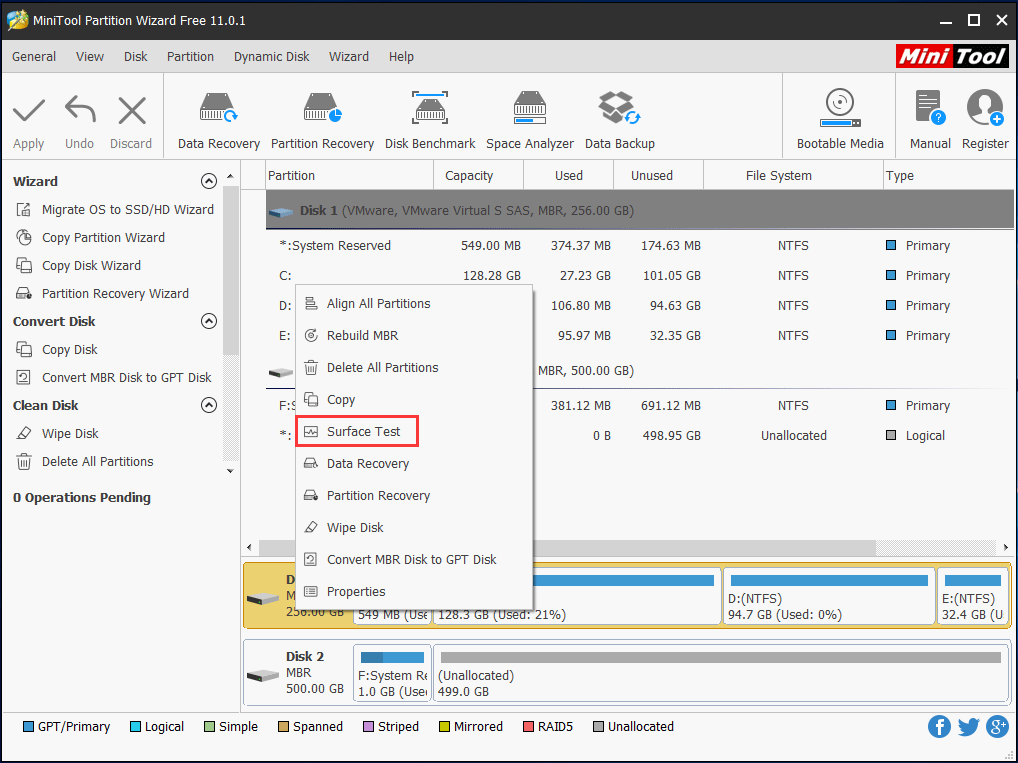This screenshot has width=1018, height=763.
Task: Click Convert MBR Disk to GPT Disk in context menu
Action: tap(414, 559)
